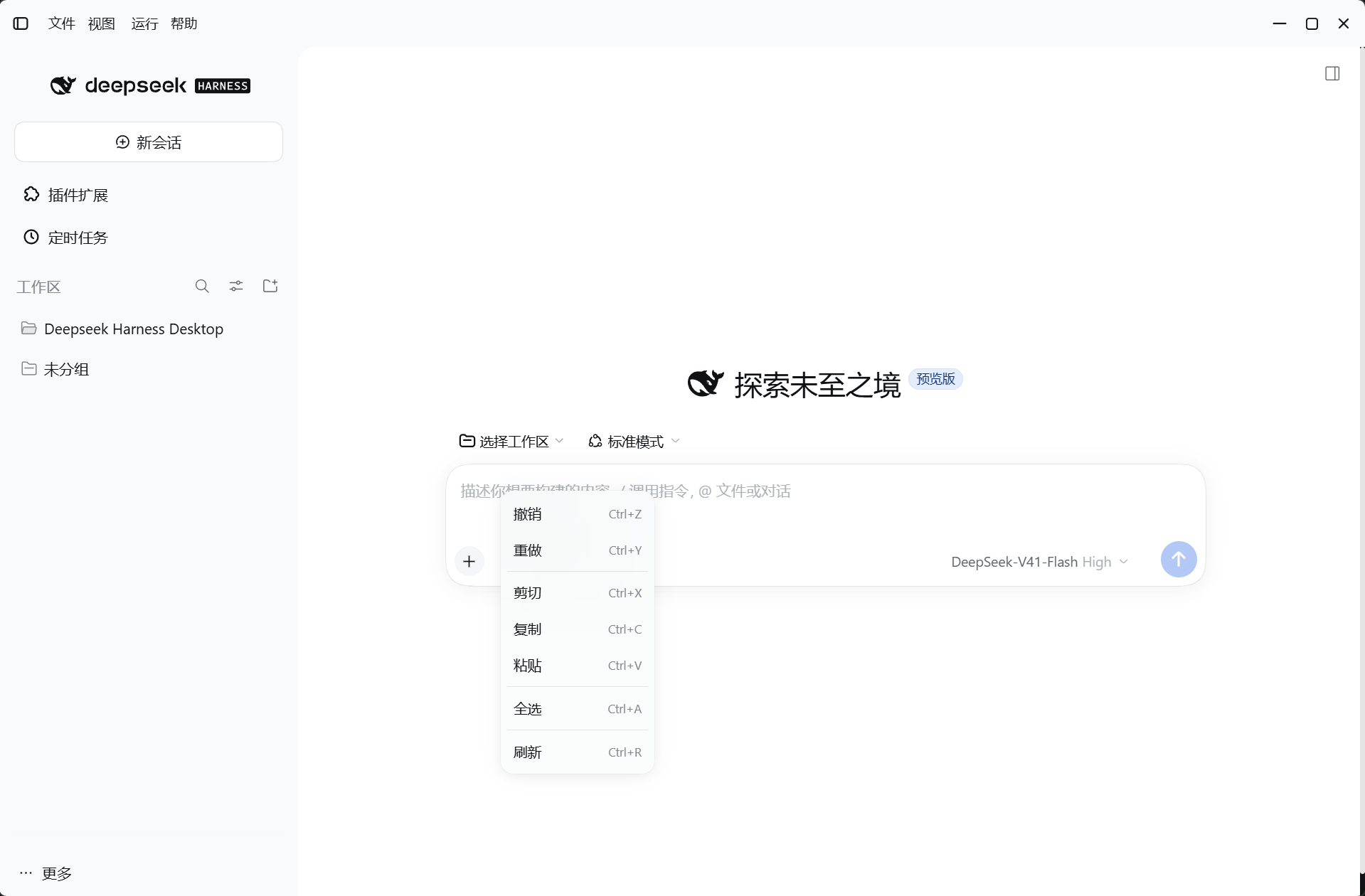Open the 文件 menu
The height and width of the screenshot is (896, 1365).
point(62,23)
